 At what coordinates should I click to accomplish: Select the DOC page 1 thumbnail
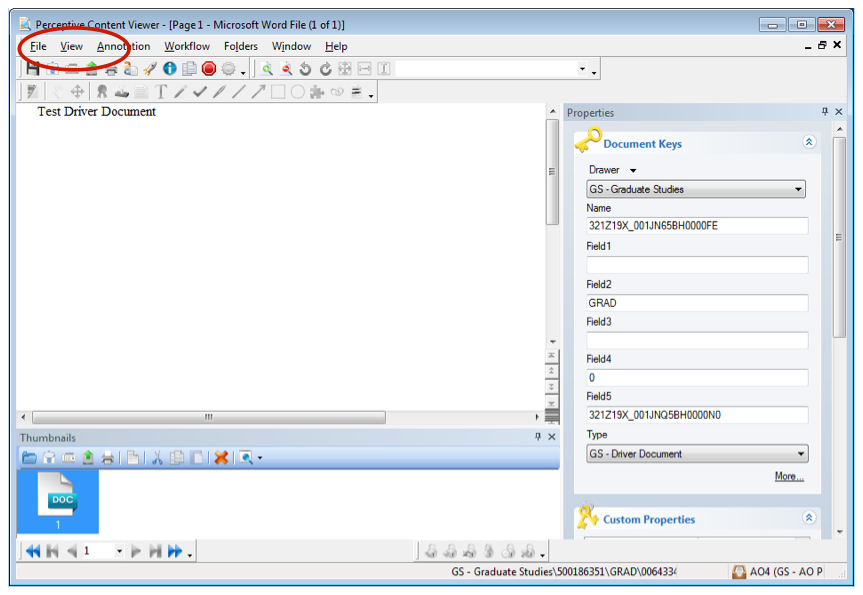click(x=58, y=500)
